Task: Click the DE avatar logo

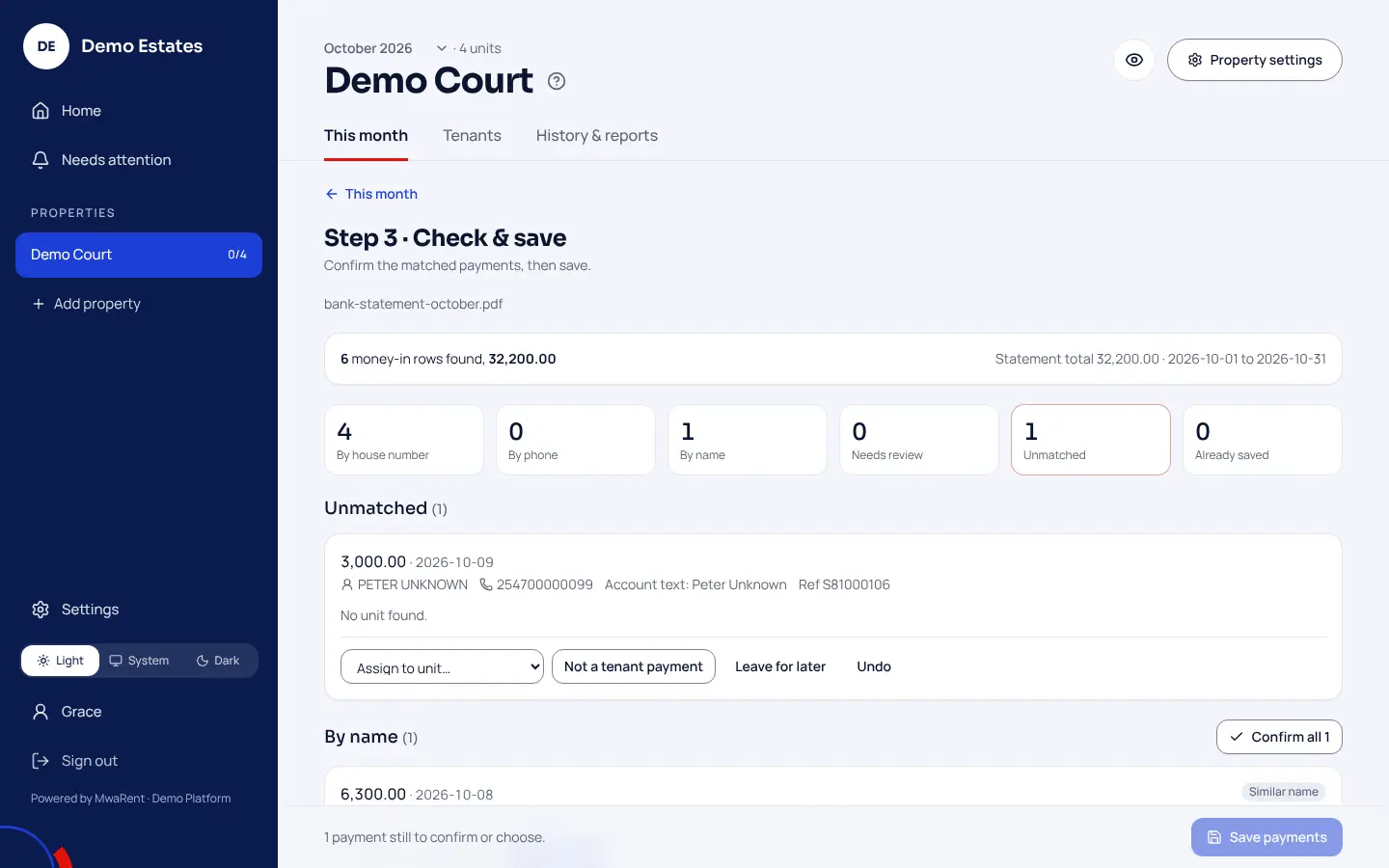Action: [46, 46]
